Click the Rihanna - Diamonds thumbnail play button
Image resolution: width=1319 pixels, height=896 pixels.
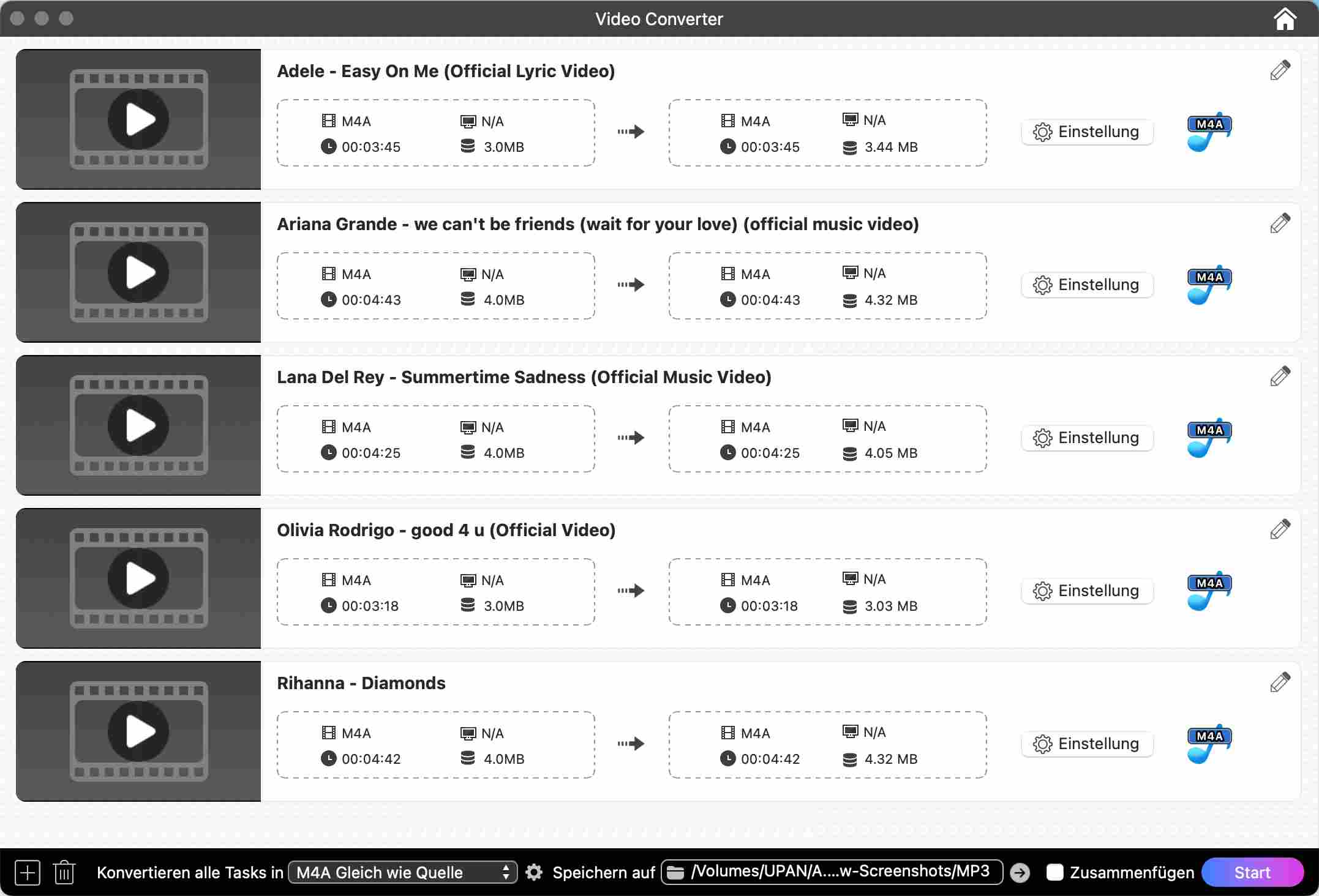click(138, 731)
